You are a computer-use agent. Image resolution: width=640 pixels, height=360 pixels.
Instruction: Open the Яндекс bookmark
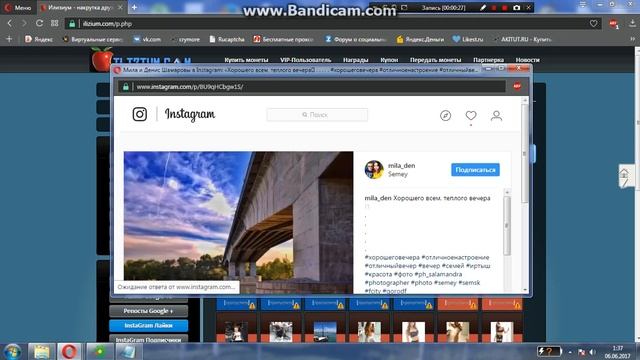tap(39, 39)
